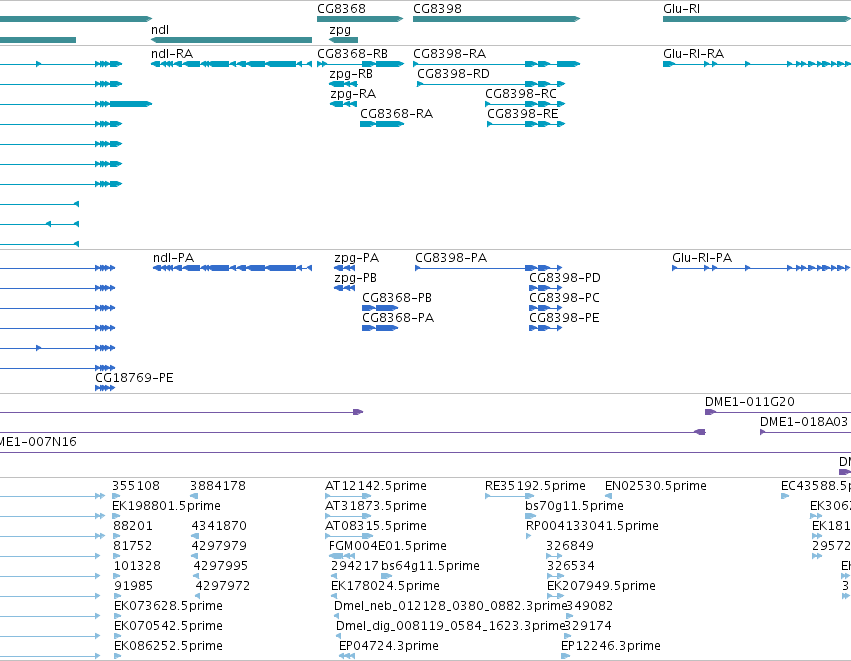Click the AT12142.5prime EST label
The image size is (851, 661).
[x=376, y=486]
